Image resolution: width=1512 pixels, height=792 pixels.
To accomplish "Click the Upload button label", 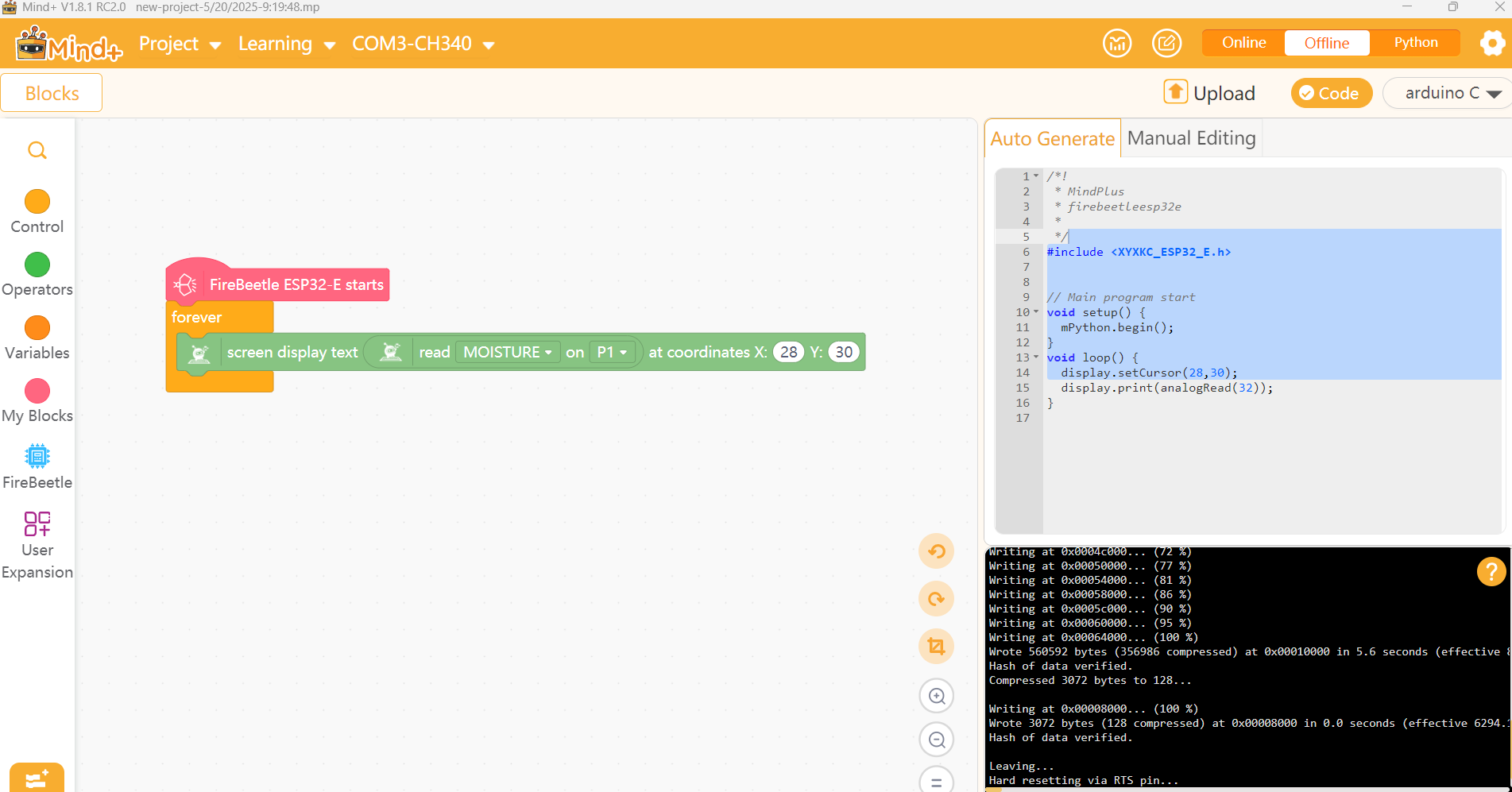I will 1224,93.
